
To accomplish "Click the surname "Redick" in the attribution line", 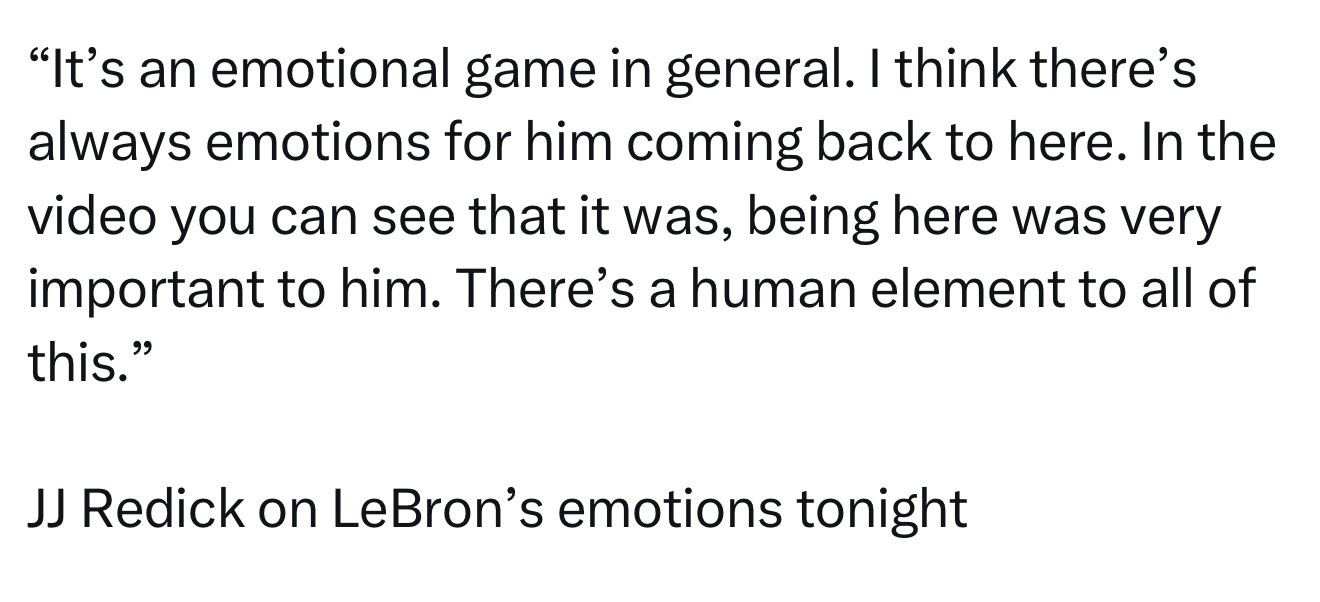I will click(162, 508).
